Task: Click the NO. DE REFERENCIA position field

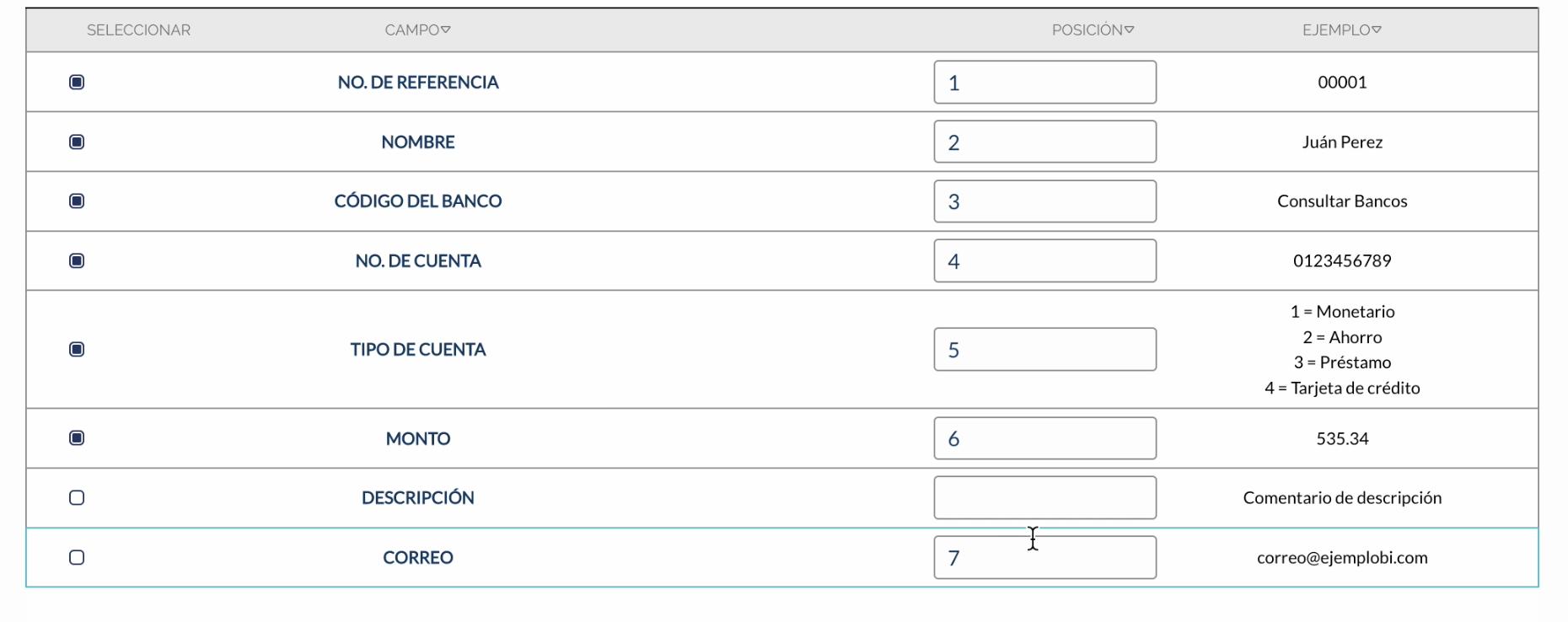Action: click(x=1044, y=83)
